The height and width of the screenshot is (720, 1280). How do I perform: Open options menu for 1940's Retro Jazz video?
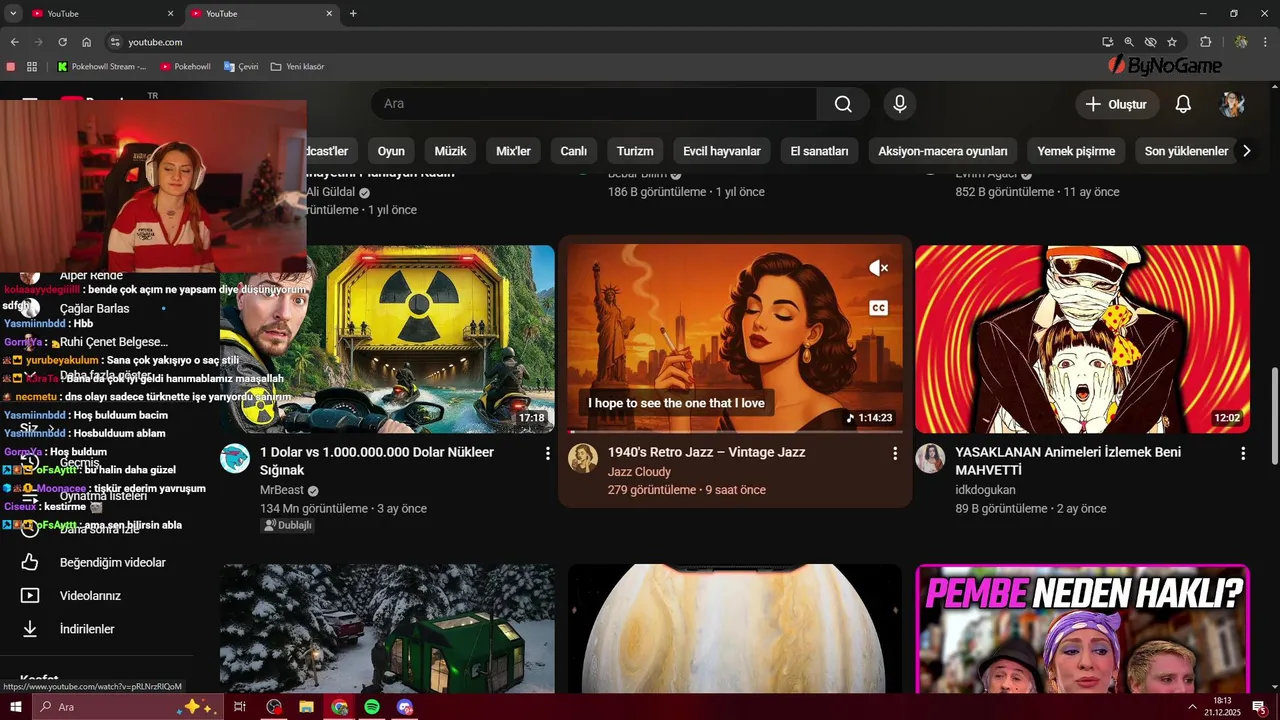(x=895, y=453)
